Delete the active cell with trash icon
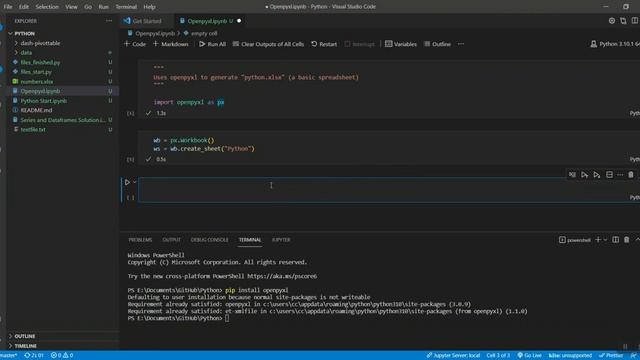 click(x=631, y=175)
